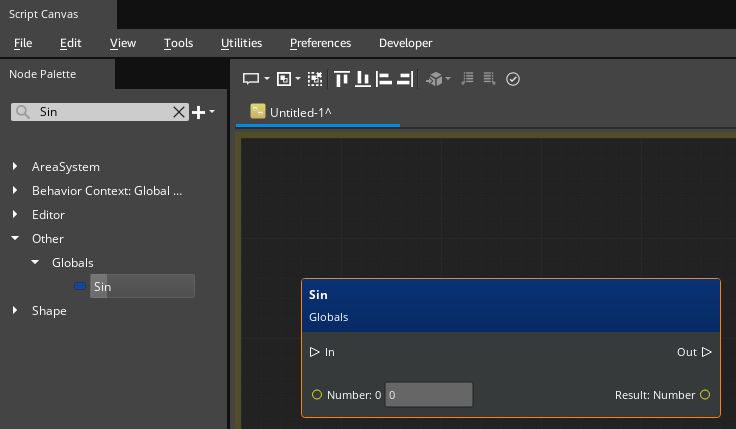Expand the AreaSystem tree category
This screenshot has width=736, height=429.
pos(15,167)
